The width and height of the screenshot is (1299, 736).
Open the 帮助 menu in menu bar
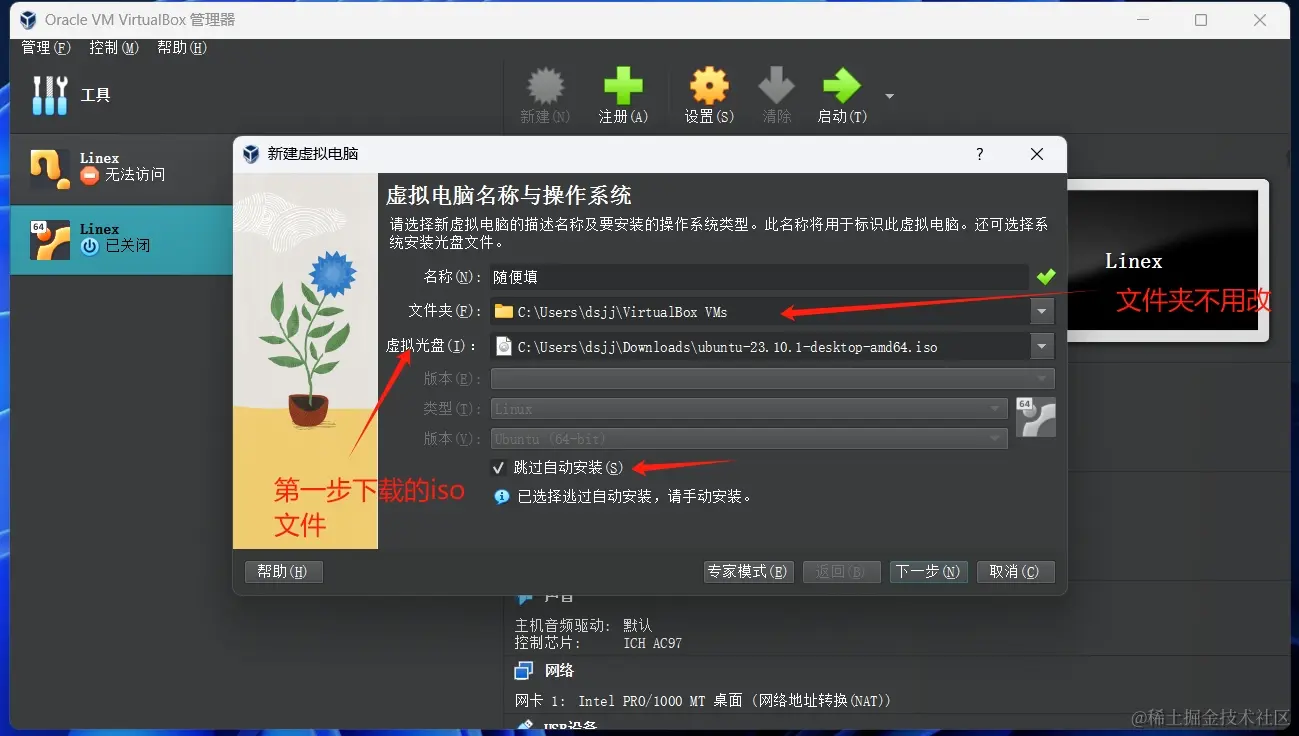(180, 47)
